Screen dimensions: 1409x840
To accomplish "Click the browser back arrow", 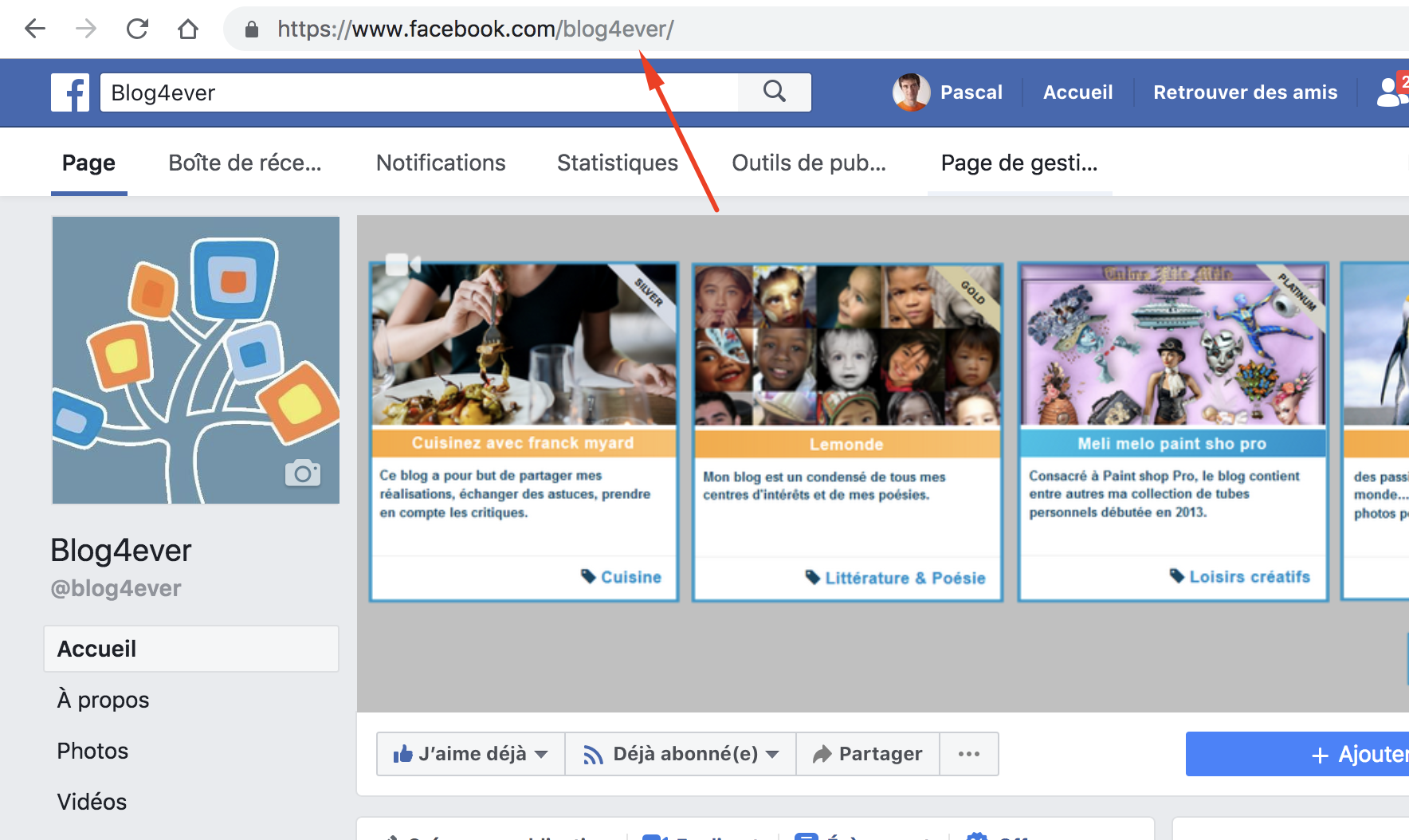I will pyautogui.click(x=35, y=29).
